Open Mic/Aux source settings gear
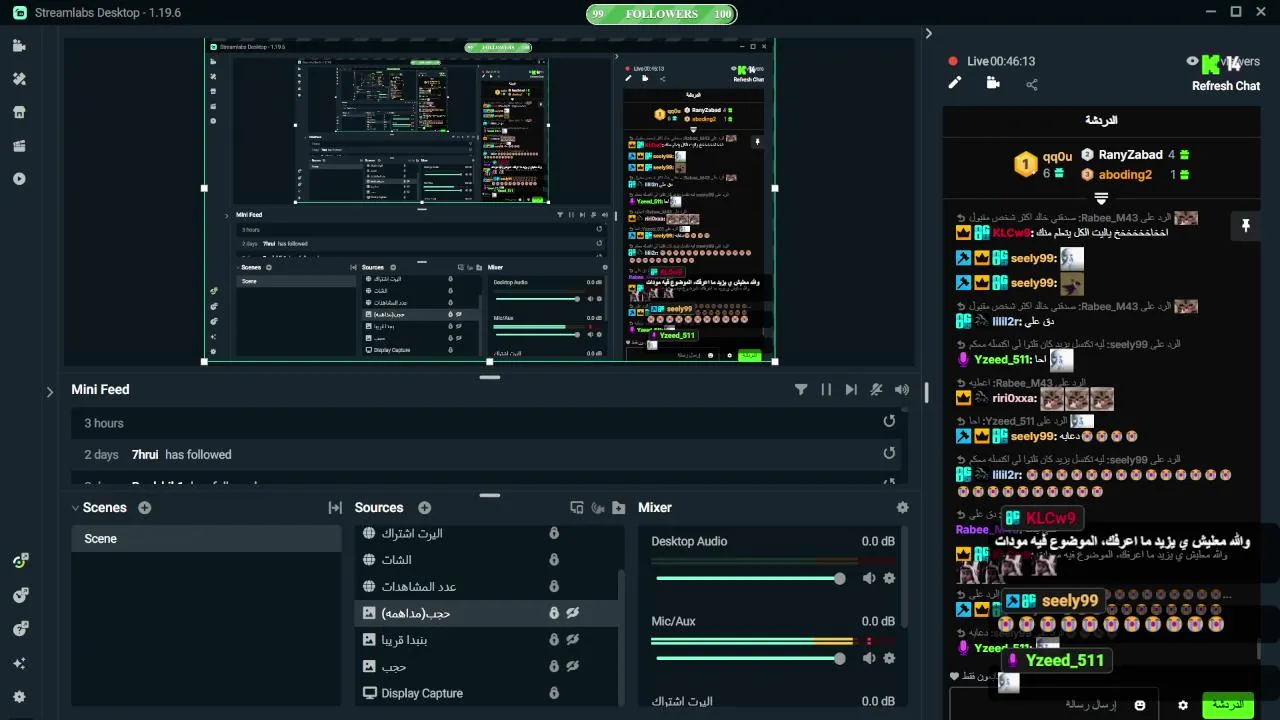 click(x=889, y=658)
